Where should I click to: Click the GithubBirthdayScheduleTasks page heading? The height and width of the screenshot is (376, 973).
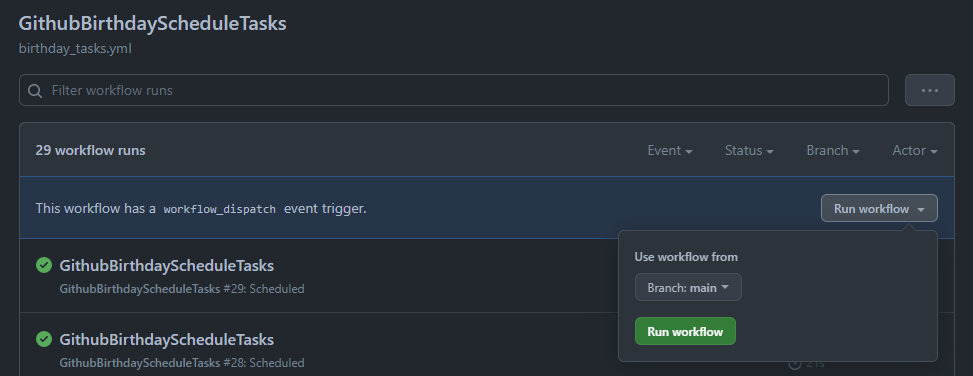pyautogui.click(x=152, y=24)
